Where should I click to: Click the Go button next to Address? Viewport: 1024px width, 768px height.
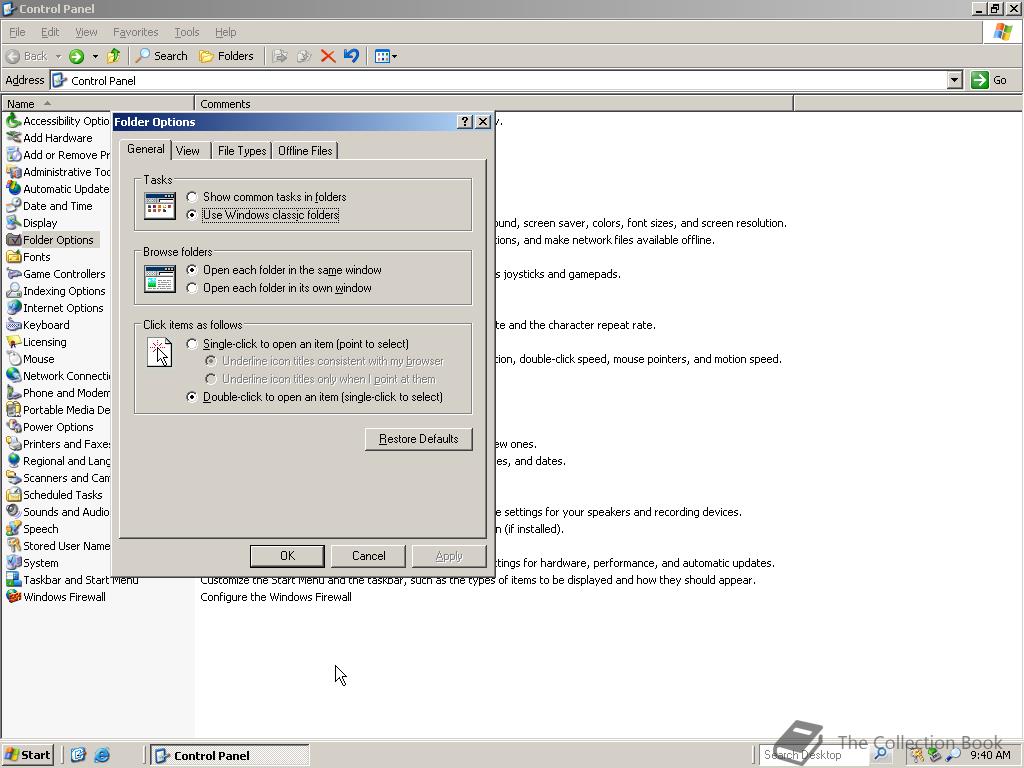pyautogui.click(x=991, y=80)
